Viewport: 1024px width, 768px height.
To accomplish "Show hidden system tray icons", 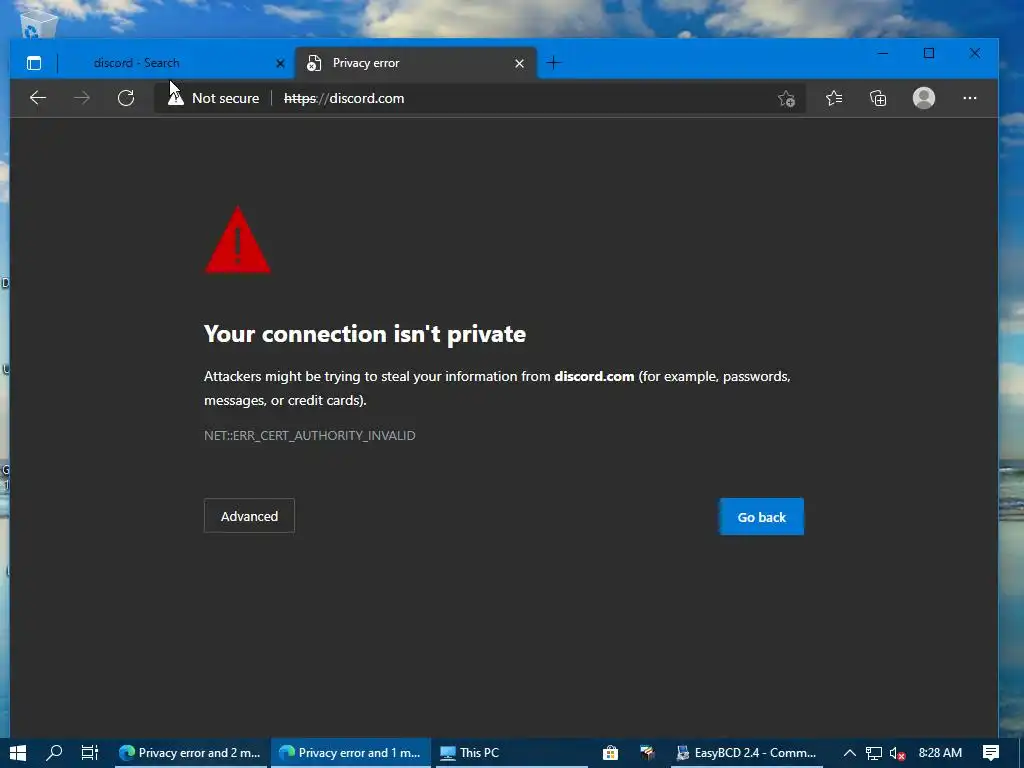I will 850,753.
